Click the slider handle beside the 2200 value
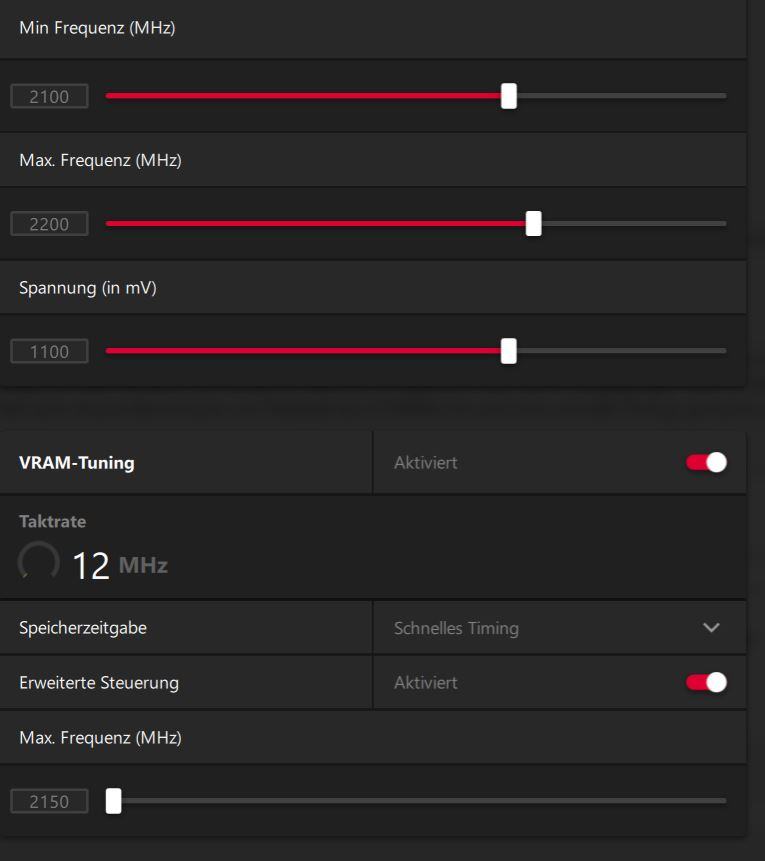The width and height of the screenshot is (765, 861). [534, 224]
